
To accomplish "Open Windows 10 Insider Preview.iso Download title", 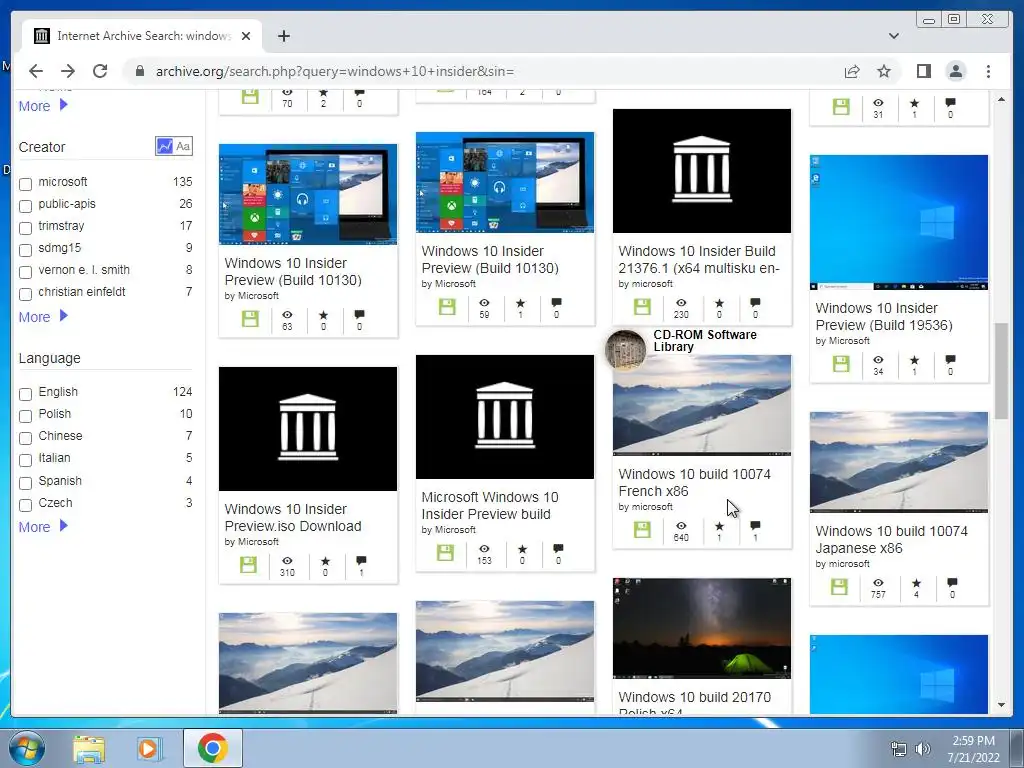I will [293, 517].
